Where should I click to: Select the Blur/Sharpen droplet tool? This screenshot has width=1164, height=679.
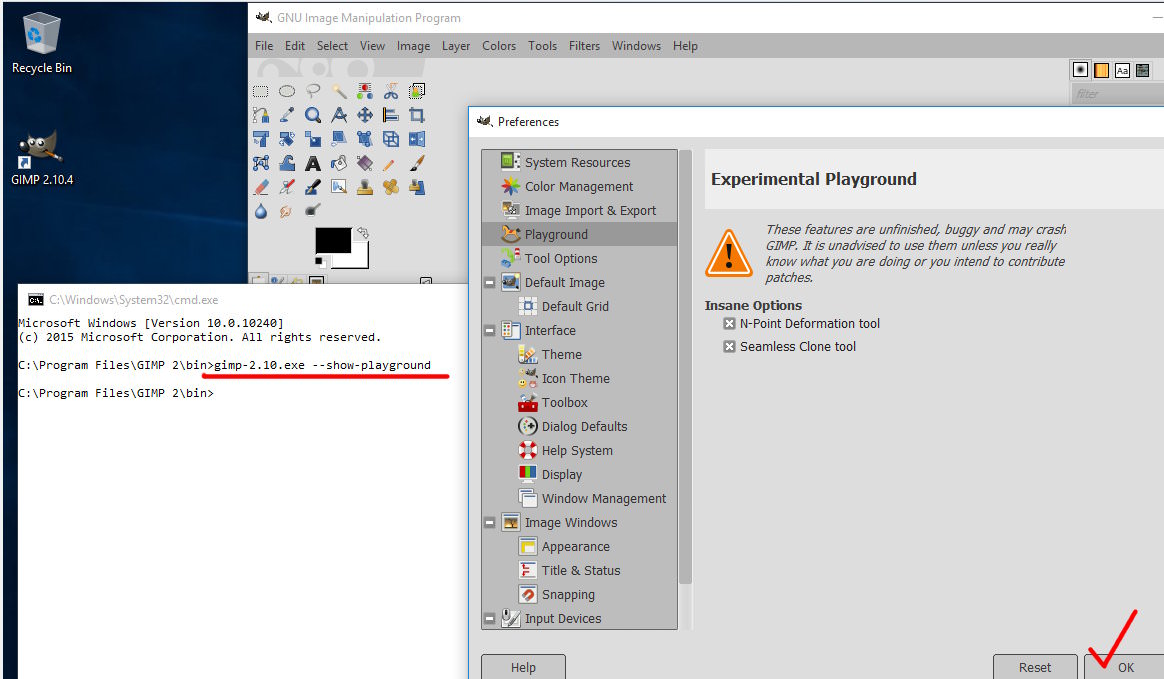261,211
